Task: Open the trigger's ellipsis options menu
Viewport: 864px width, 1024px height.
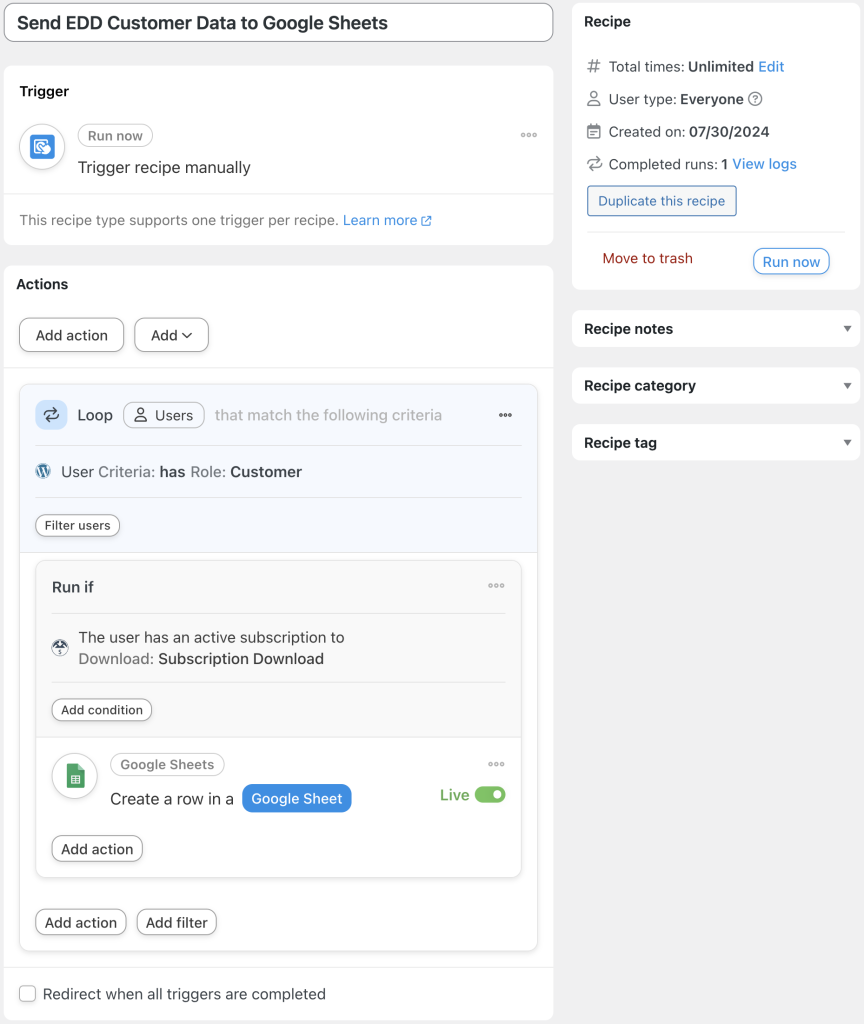Action: [528, 135]
